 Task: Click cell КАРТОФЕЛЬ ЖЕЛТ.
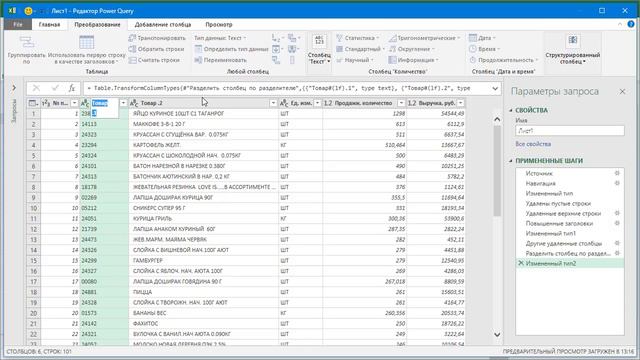[203, 145]
